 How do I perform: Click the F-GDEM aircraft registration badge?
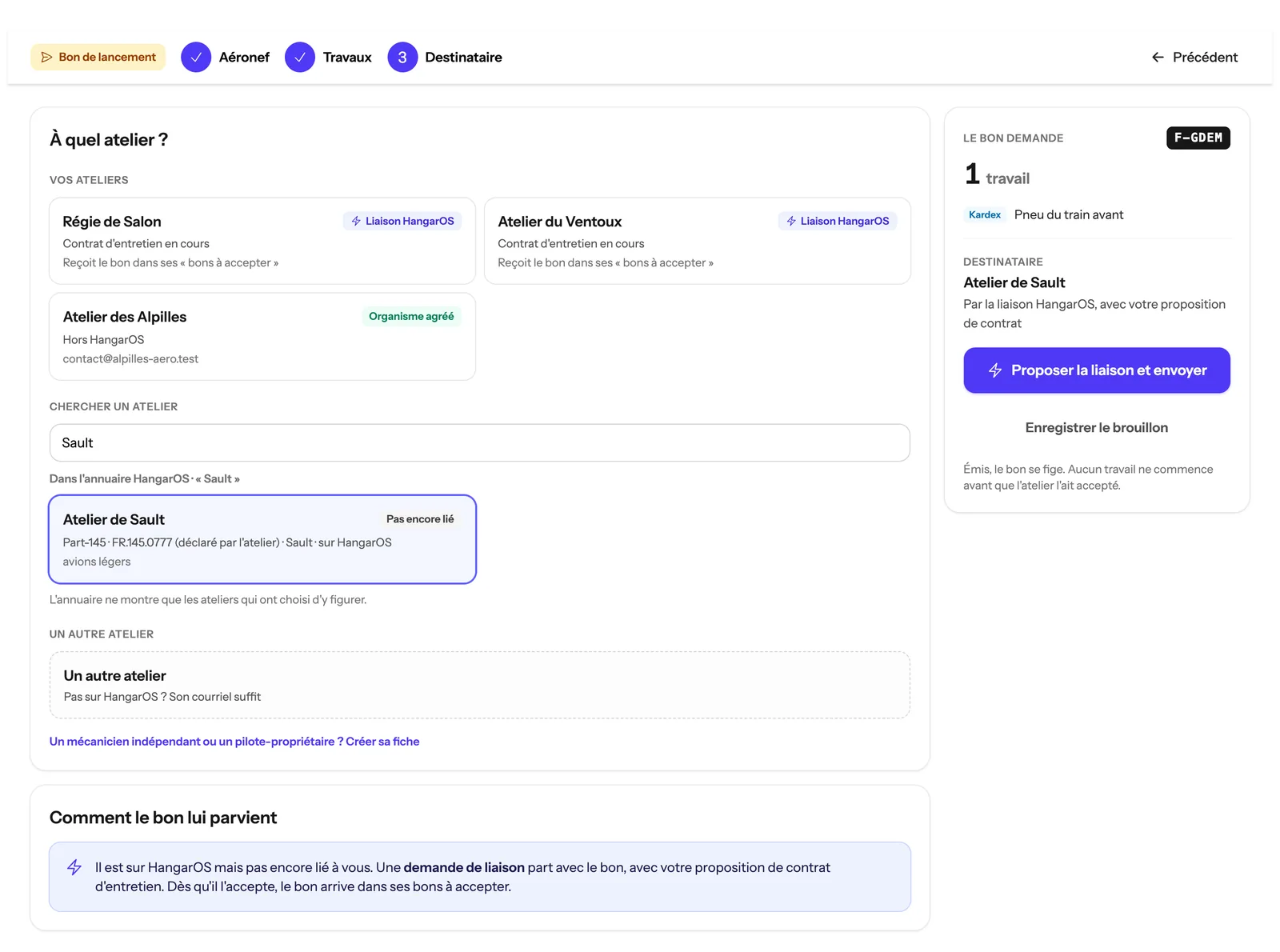click(1198, 138)
